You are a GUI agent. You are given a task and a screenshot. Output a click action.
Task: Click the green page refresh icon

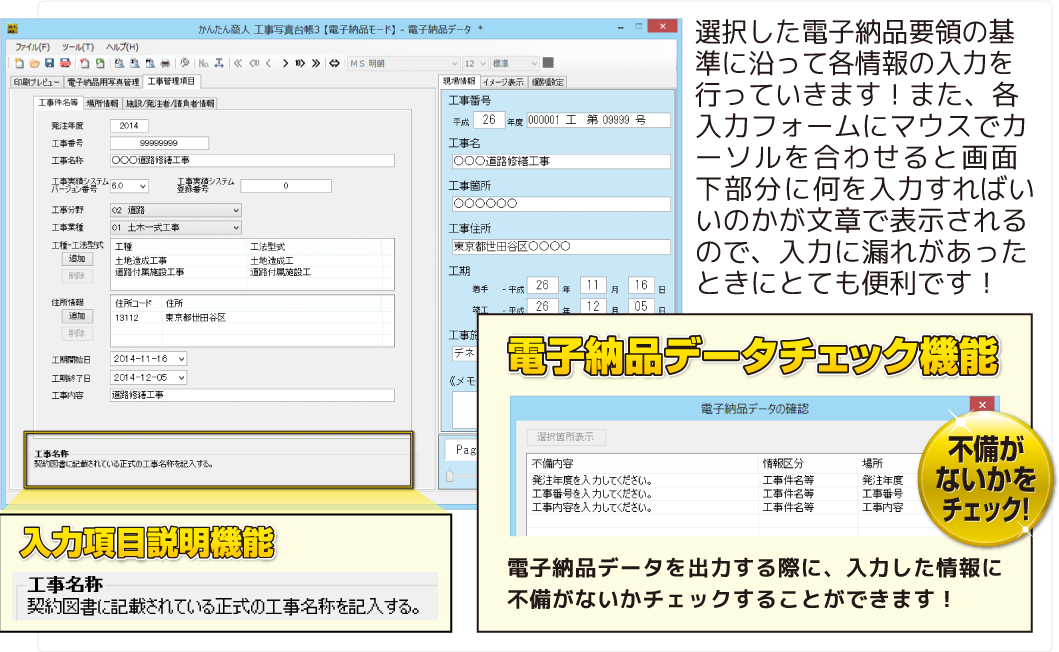[100, 64]
